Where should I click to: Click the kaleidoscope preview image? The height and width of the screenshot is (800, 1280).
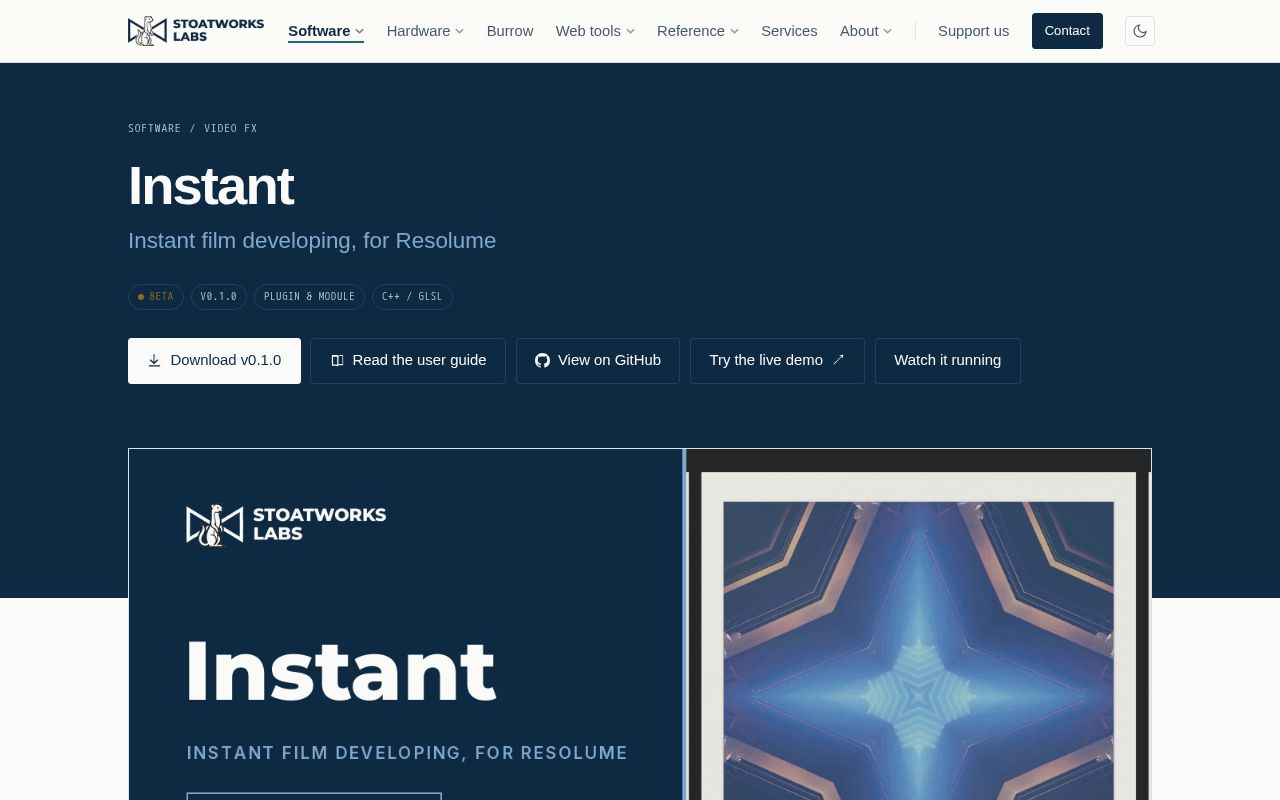pyautogui.click(x=918, y=650)
